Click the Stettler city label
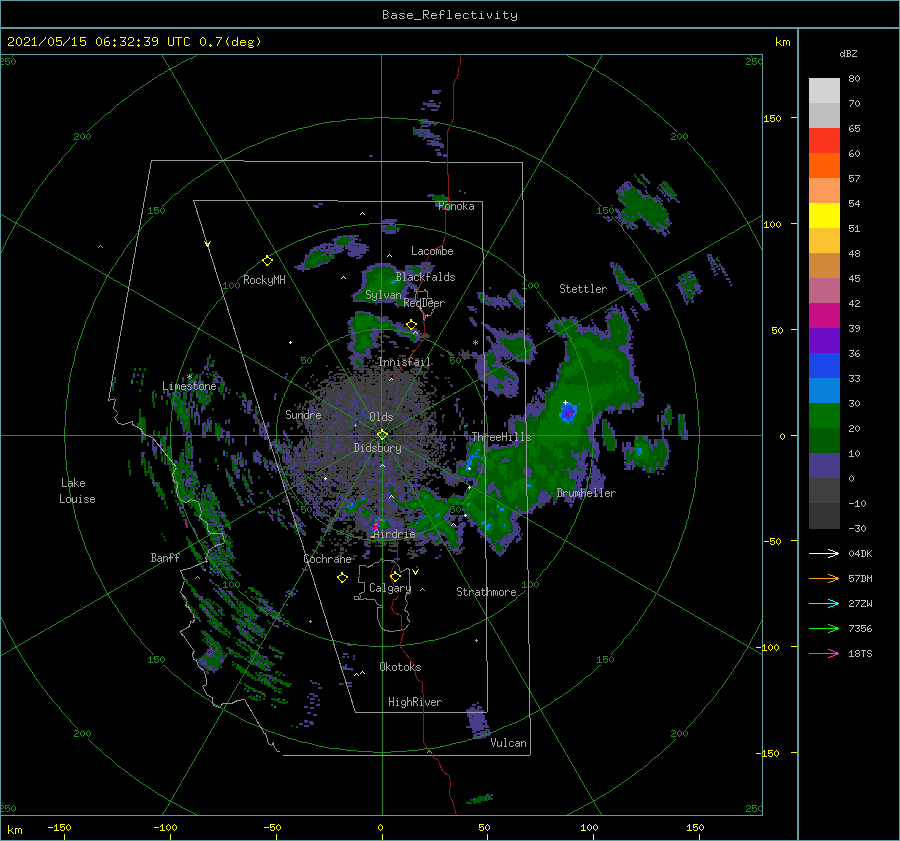 click(x=583, y=289)
